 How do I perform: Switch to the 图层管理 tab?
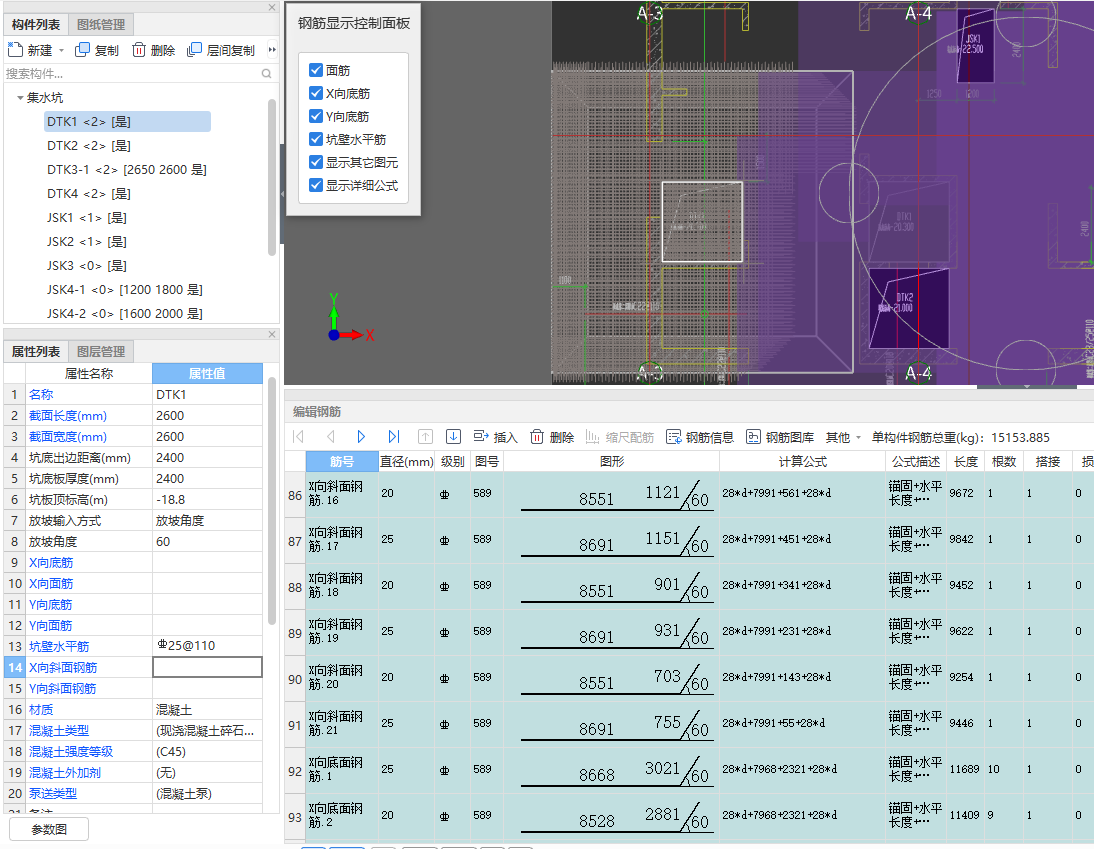101,352
